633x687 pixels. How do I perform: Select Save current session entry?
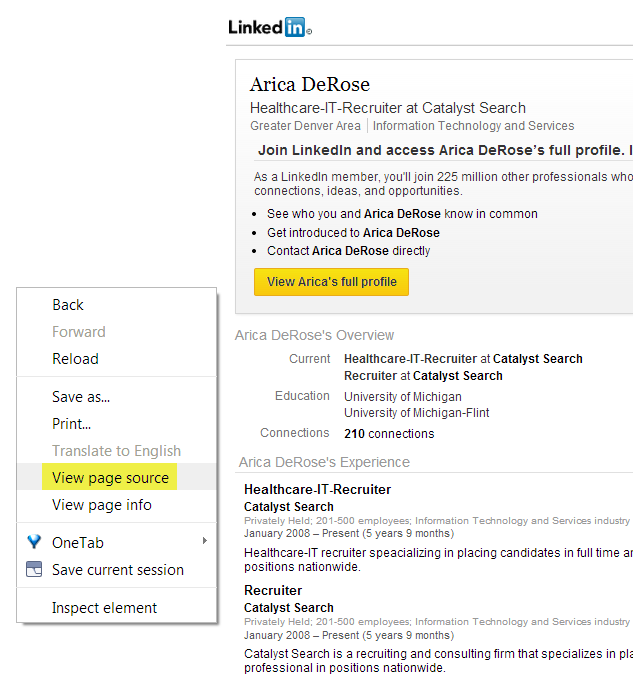click(x=118, y=570)
